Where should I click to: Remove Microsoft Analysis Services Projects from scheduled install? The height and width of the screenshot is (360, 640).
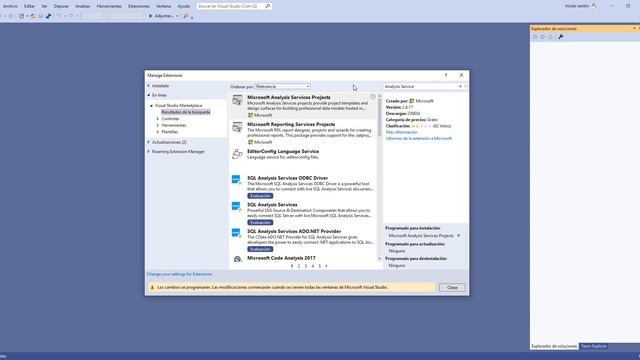[x=458, y=236]
